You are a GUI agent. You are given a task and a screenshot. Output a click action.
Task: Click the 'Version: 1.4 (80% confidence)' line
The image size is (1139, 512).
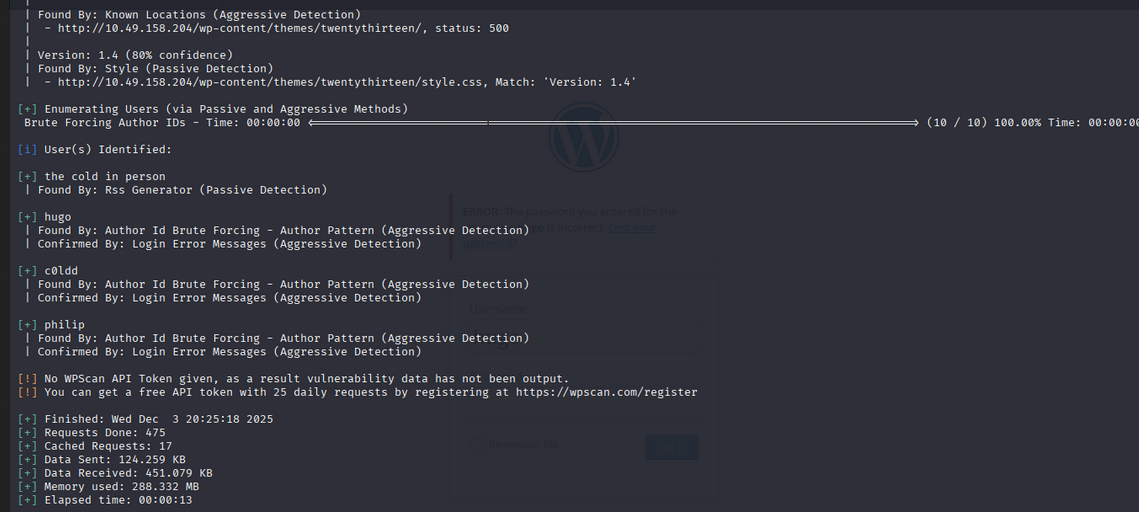point(135,55)
